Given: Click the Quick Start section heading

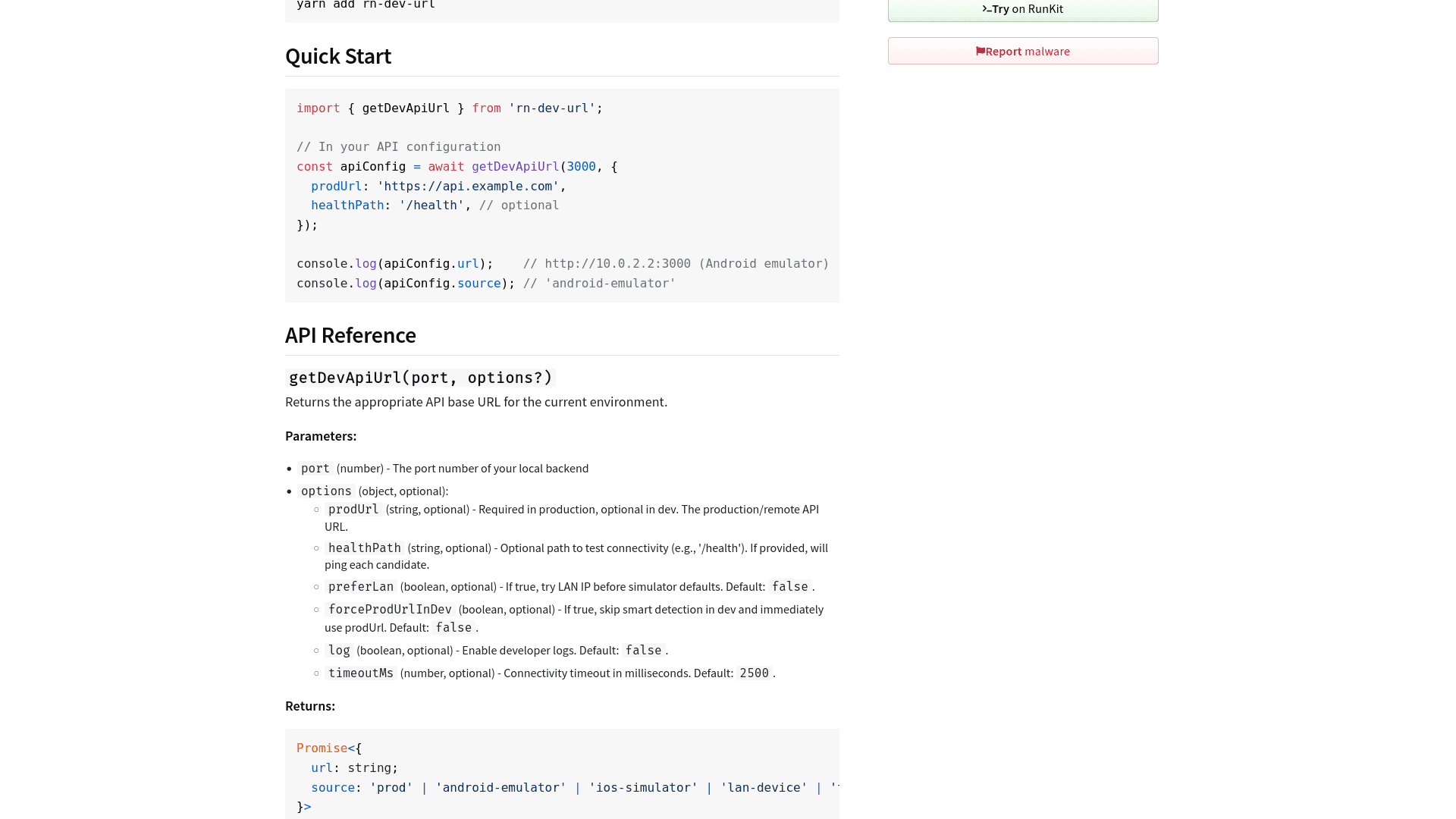Looking at the screenshot, I should [x=338, y=56].
